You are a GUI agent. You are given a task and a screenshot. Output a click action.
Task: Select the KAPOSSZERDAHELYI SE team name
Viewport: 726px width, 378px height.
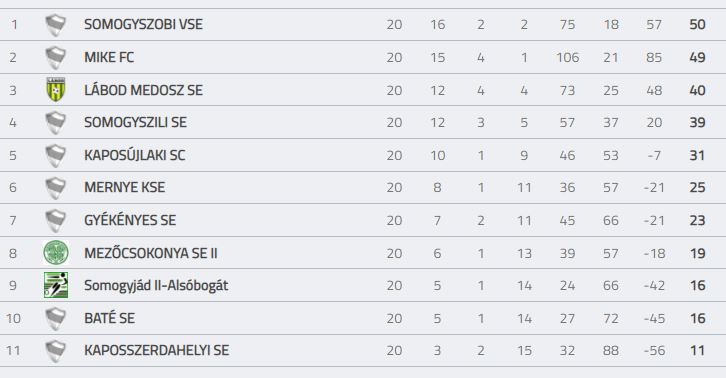(156, 351)
